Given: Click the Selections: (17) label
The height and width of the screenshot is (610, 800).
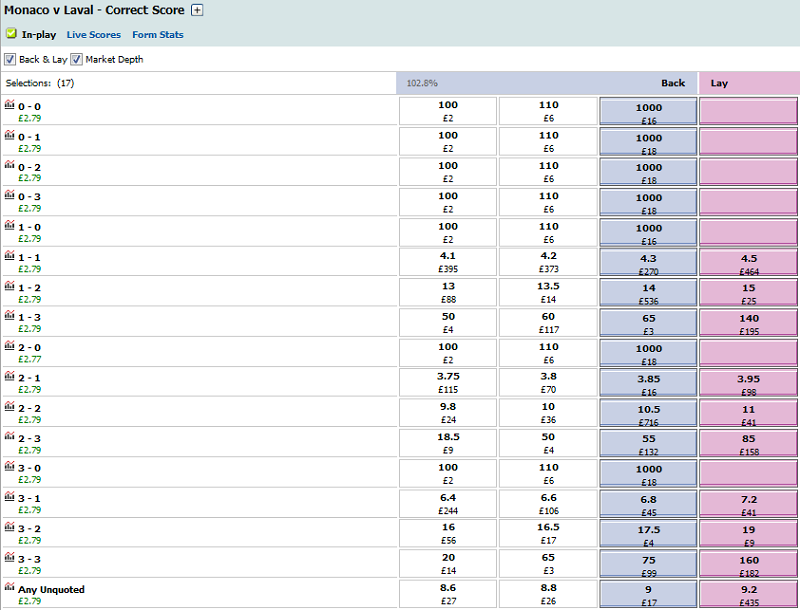Looking at the screenshot, I should (x=40, y=83).
